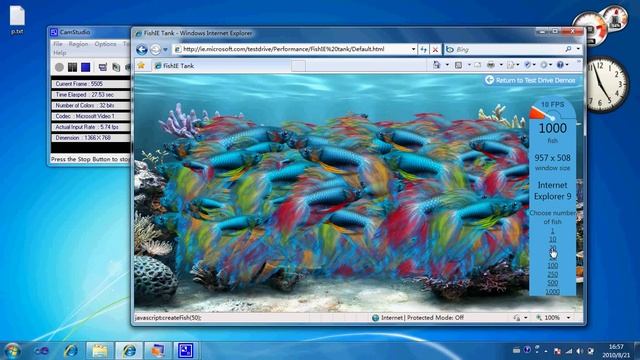Open the Windows Start orb

point(12,351)
